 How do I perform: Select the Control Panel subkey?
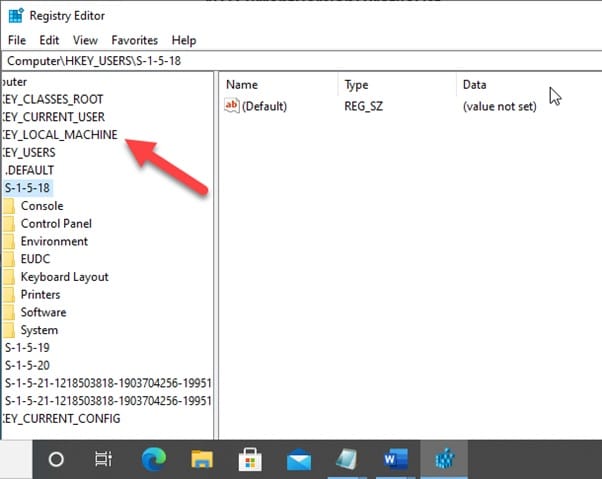click(x=56, y=223)
